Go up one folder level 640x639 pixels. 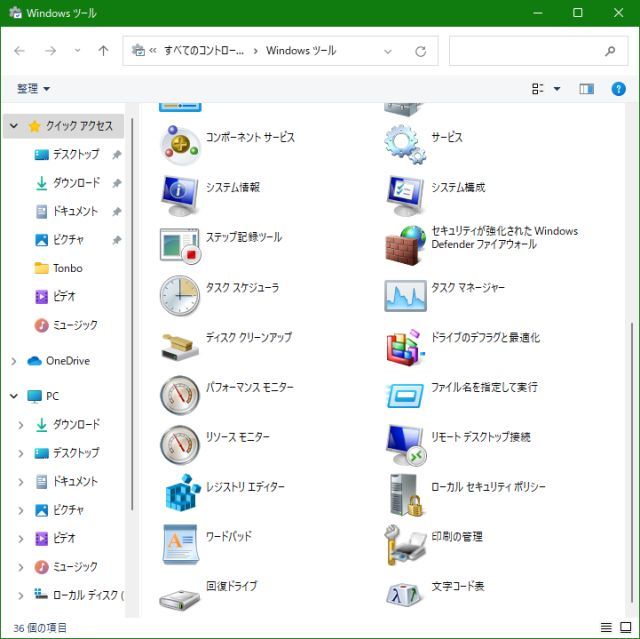103,51
